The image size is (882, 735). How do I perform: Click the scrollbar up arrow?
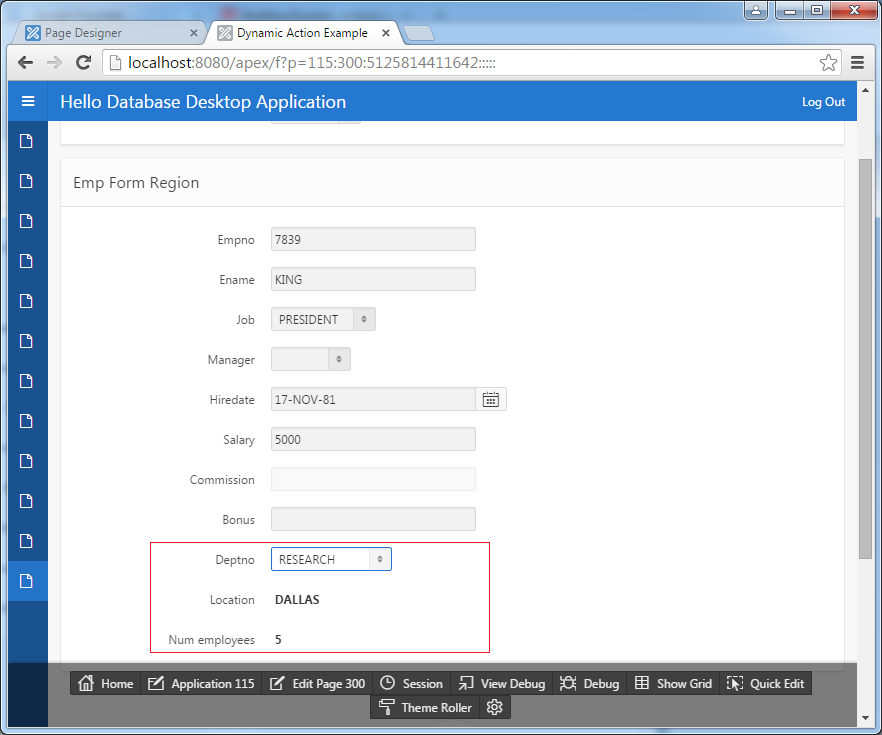click(x=865, y=90)
